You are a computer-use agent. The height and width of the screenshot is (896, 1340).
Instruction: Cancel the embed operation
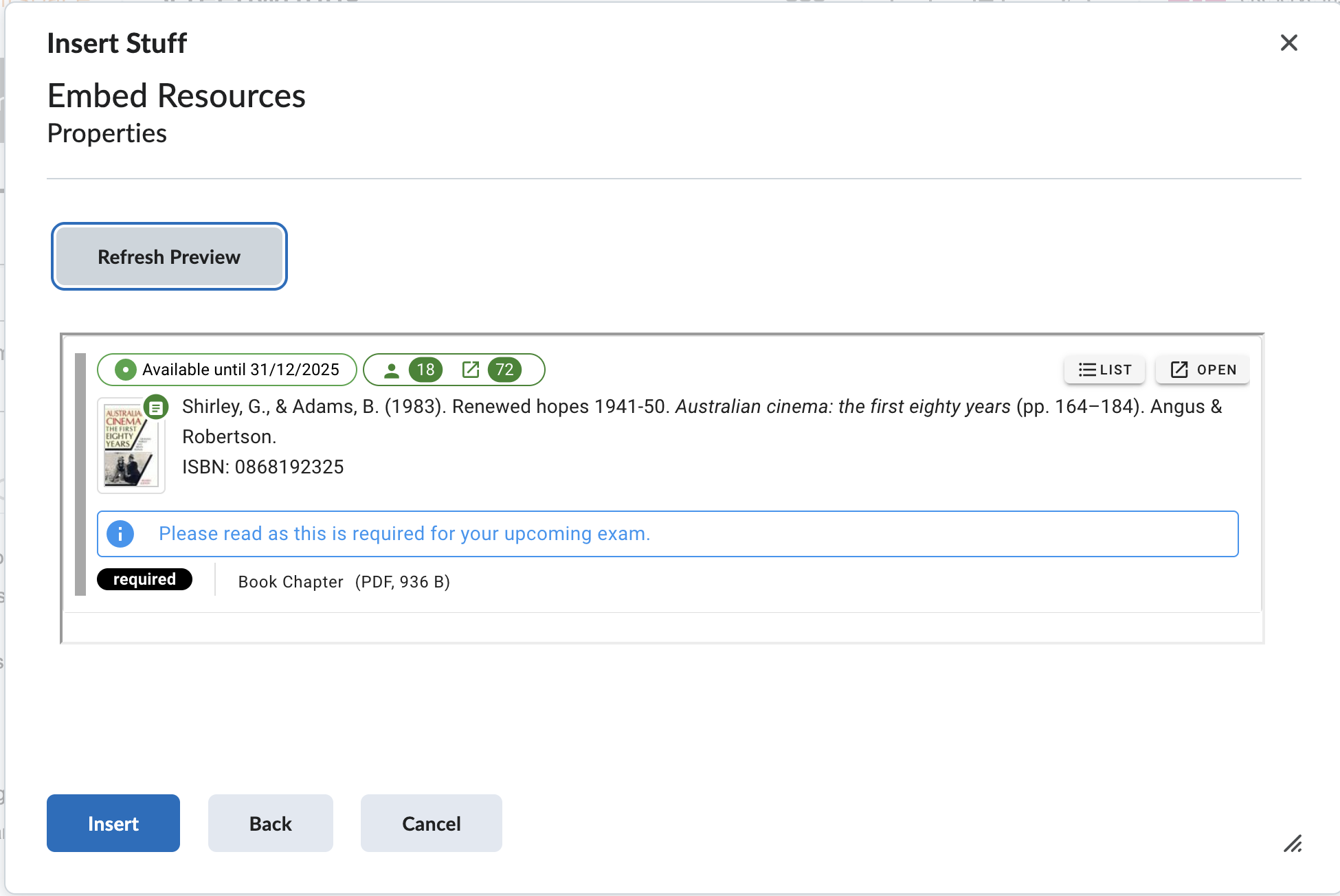[431, 823]
